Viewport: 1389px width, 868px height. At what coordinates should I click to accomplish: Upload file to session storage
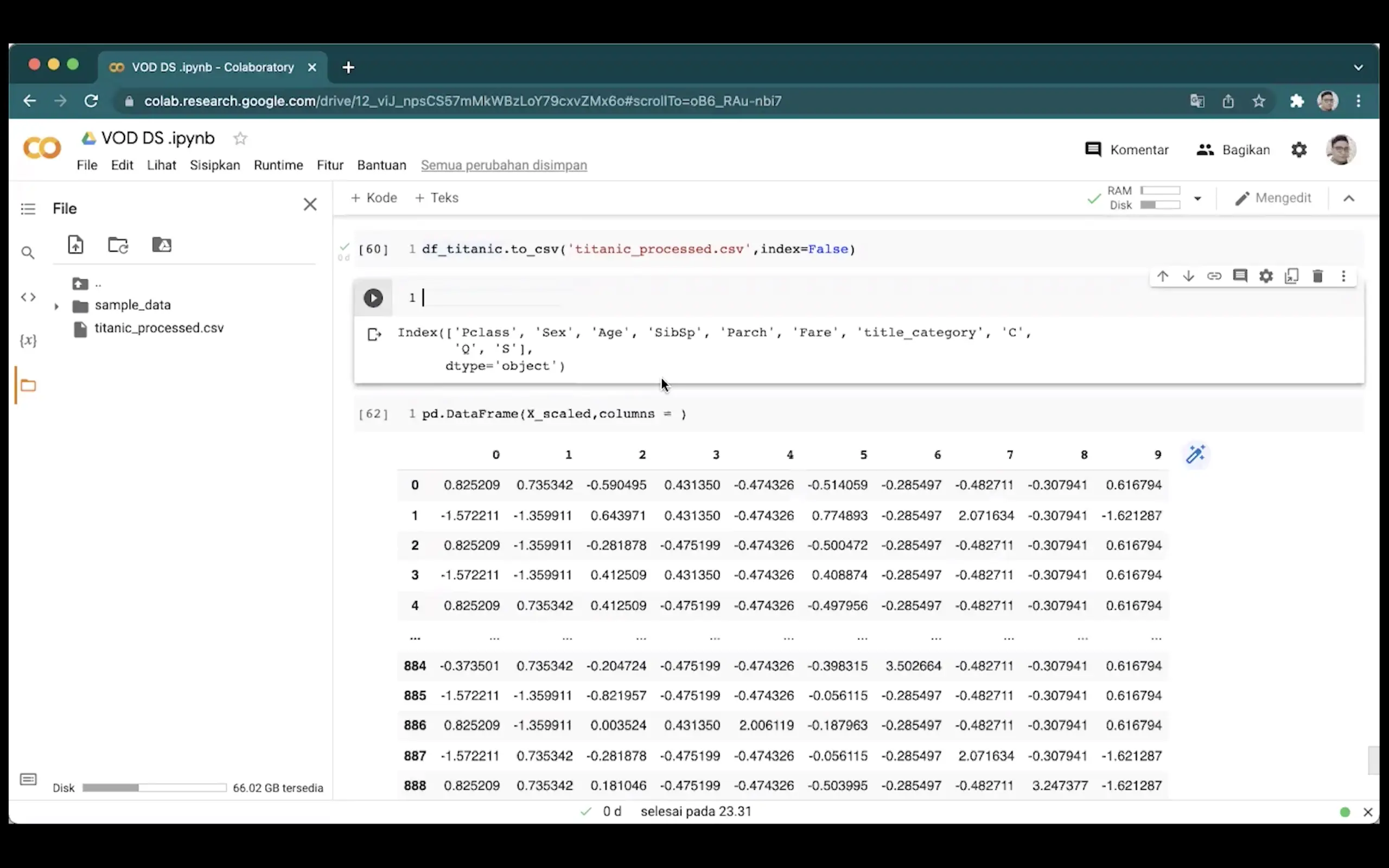tap(76, 245)
